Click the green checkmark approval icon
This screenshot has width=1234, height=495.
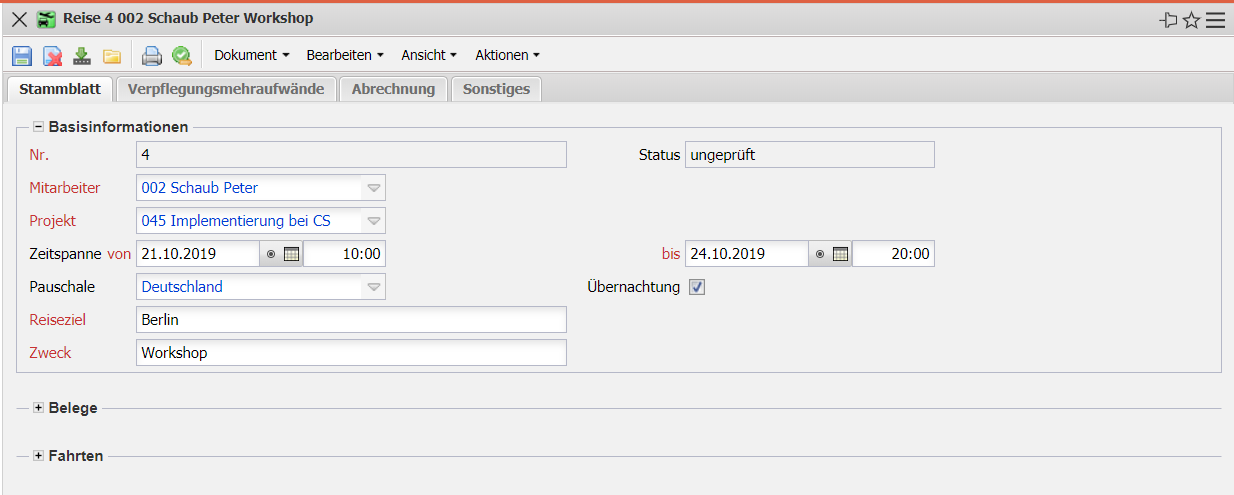181,56
